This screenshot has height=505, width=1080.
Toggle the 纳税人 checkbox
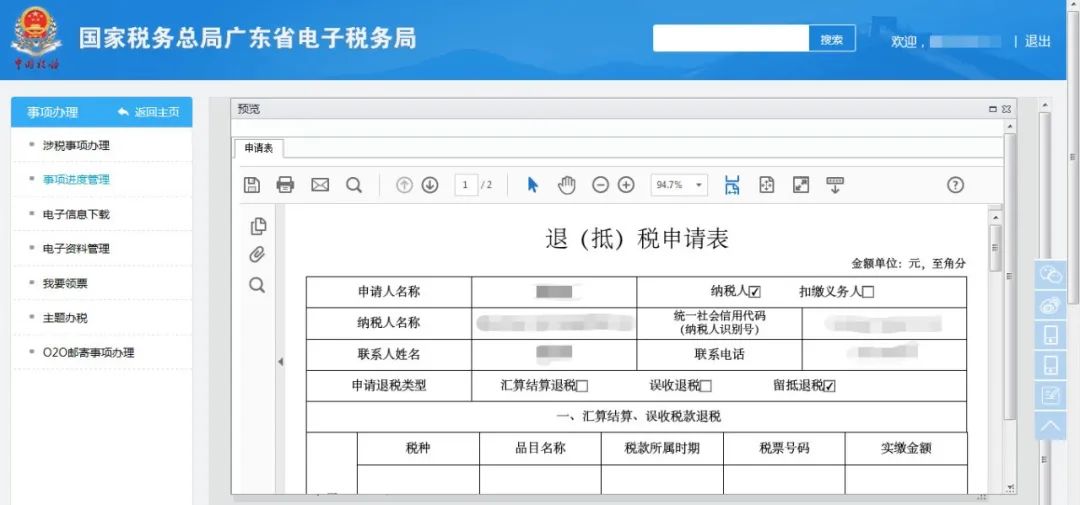click(755, 292)
